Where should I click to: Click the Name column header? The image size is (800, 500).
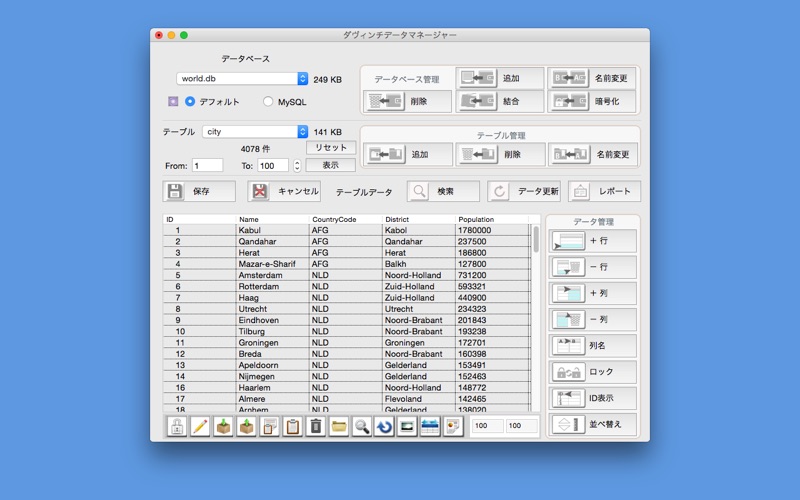pyautogui.click(x=272, y=219)
